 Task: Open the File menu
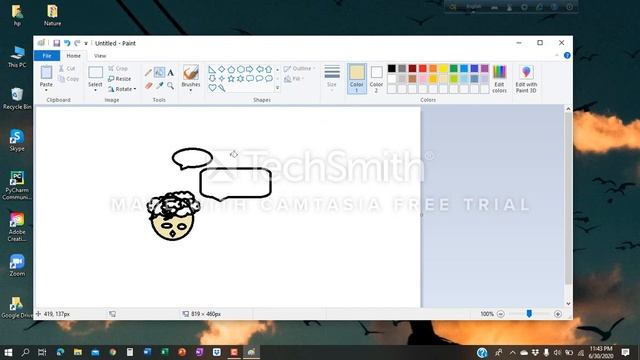click(47, 56)
